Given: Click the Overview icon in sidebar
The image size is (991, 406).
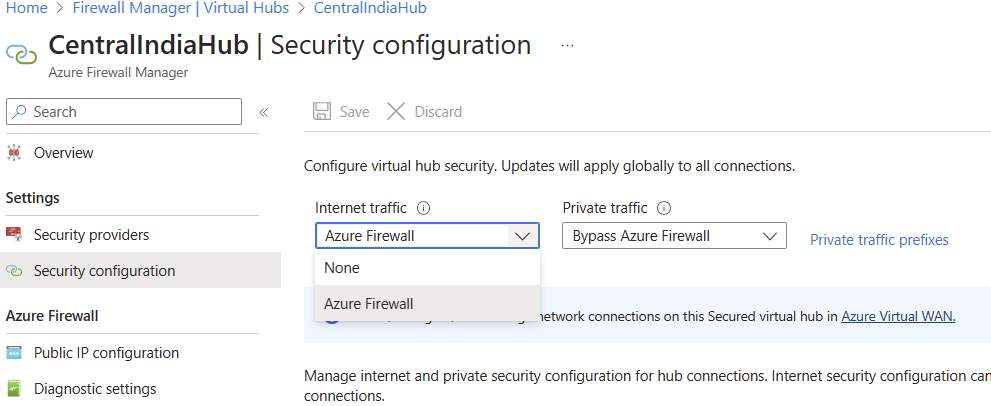Looking at the screenshot, I should pos(14,153).
